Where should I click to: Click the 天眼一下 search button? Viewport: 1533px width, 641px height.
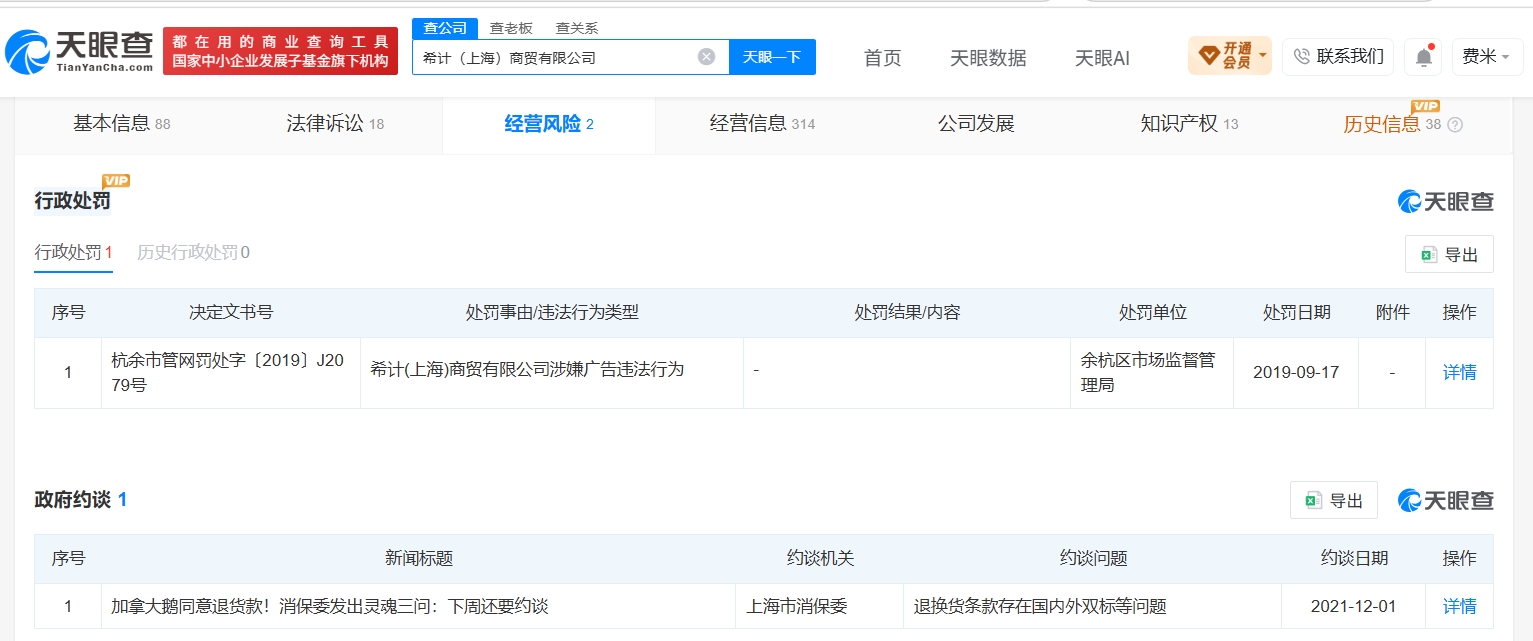click(x=772, y=57)
